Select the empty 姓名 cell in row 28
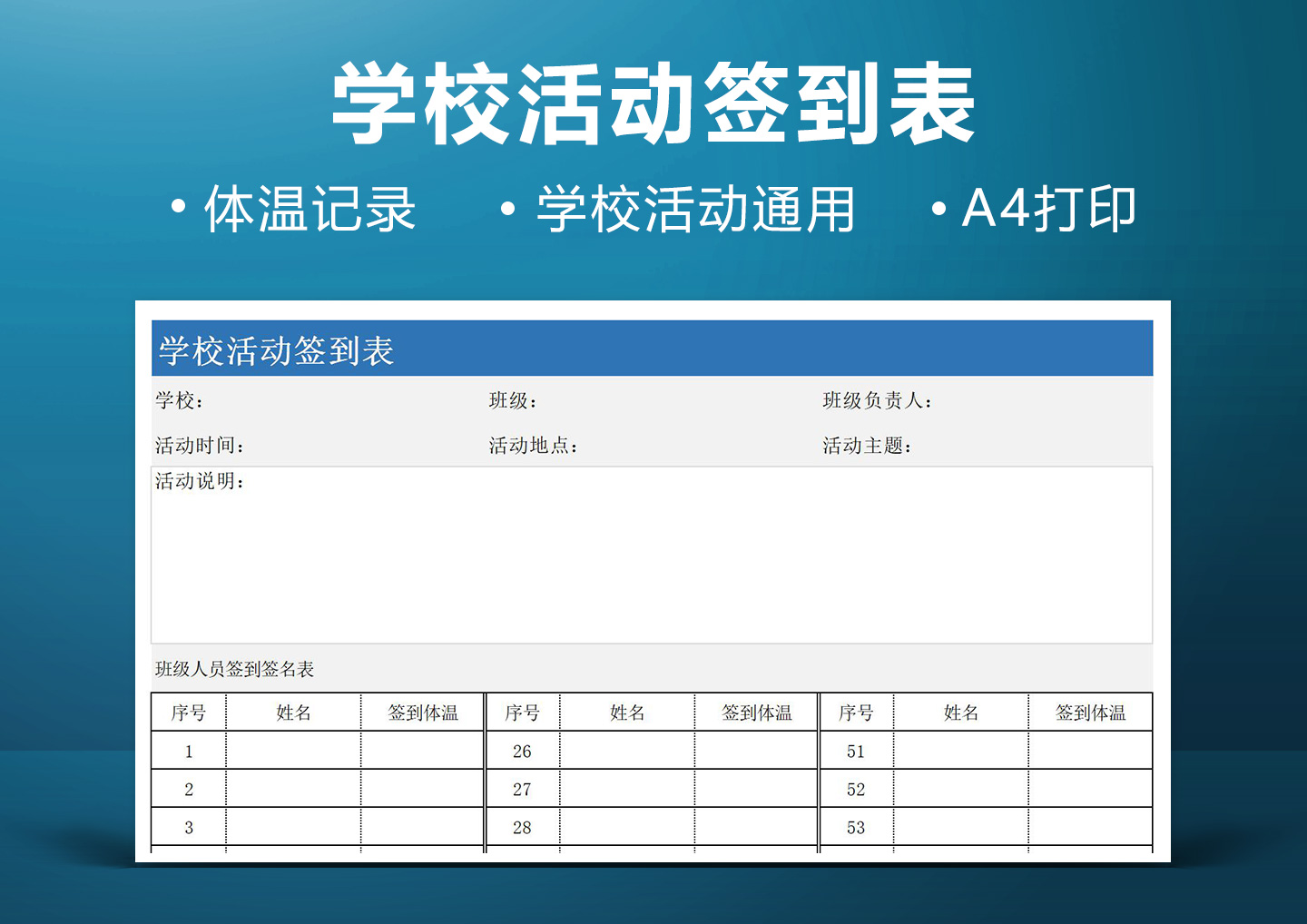The image size is (1307, 924). pyautogui.click(x=627, y=827)
